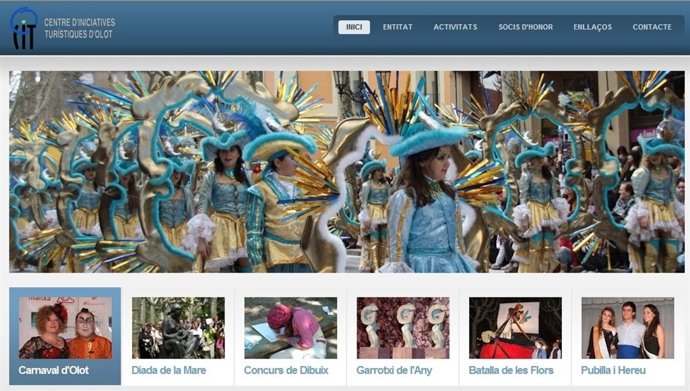Open the Centre d'Iniciatives Turístiques d'Olot title
This screenshot has height=391, width=690.
pos(79,28)
